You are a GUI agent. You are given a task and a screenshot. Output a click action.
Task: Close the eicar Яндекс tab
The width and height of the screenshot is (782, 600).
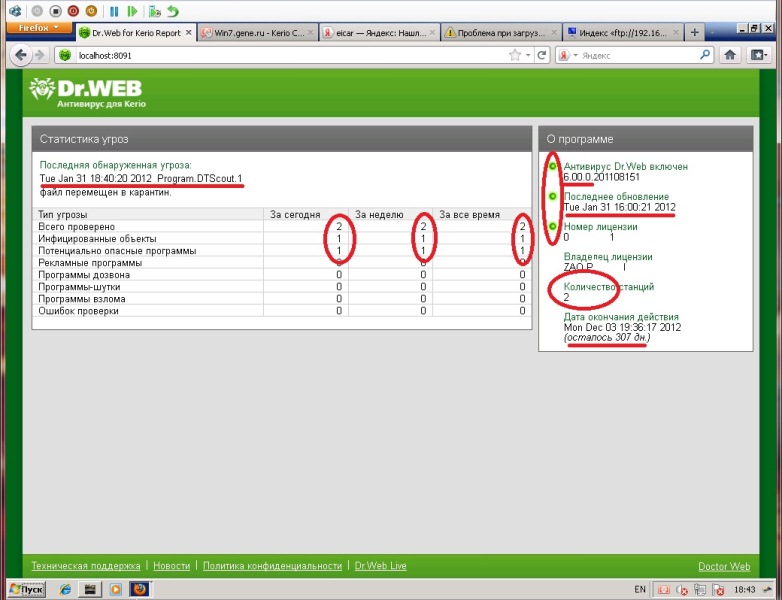tap(432, 32)
